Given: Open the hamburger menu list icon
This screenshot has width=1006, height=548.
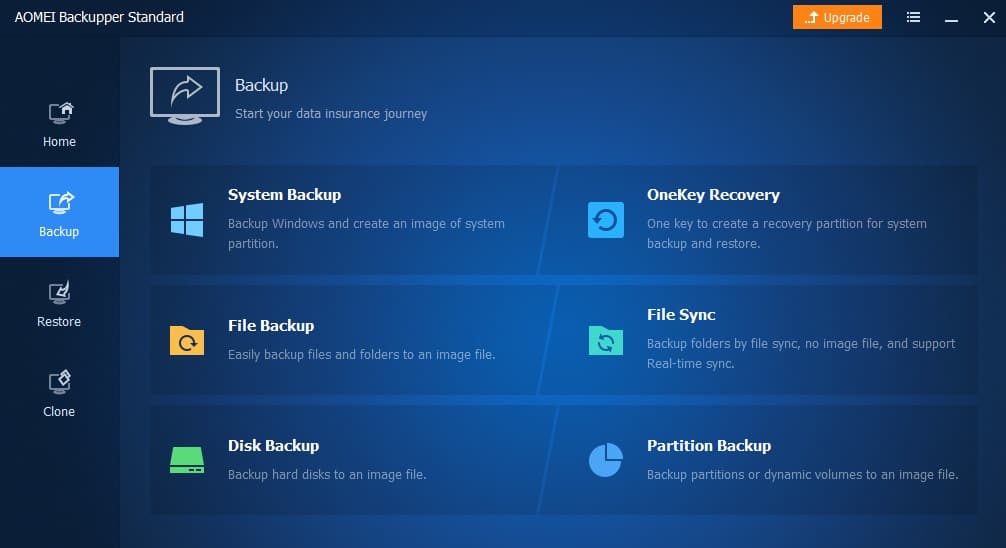Looking at the screenshot, I should tap(913, 17).
